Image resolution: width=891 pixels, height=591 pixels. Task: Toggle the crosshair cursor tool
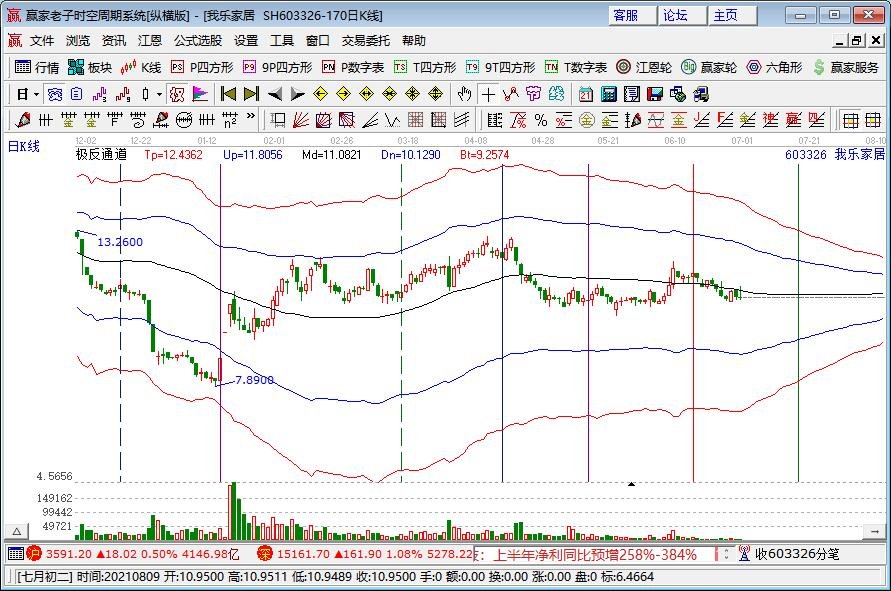pyautogui.click(x=489, y=94)
